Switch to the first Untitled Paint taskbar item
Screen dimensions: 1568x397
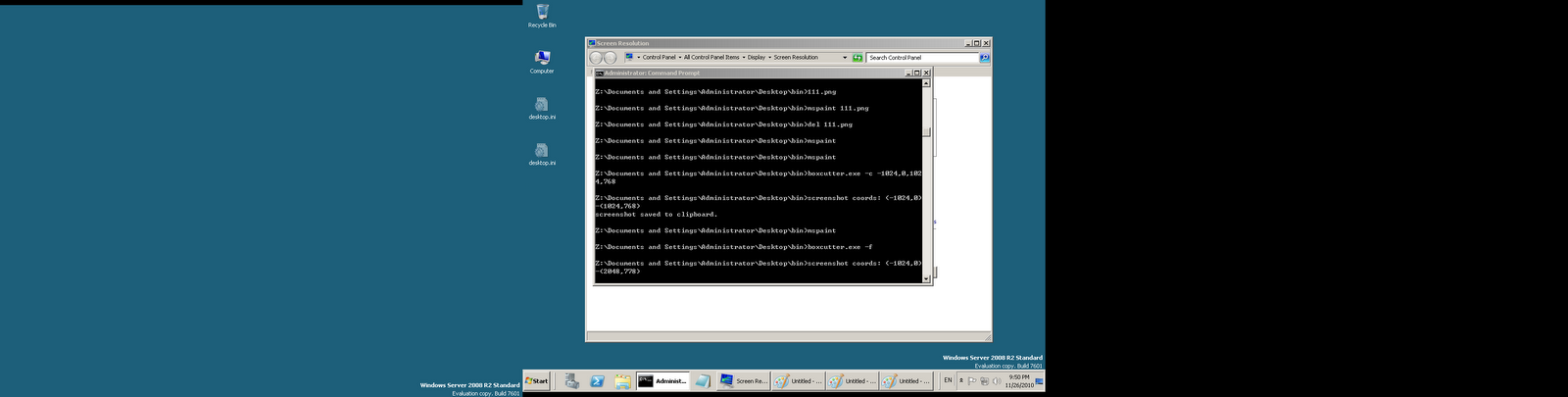coord(798,381)
